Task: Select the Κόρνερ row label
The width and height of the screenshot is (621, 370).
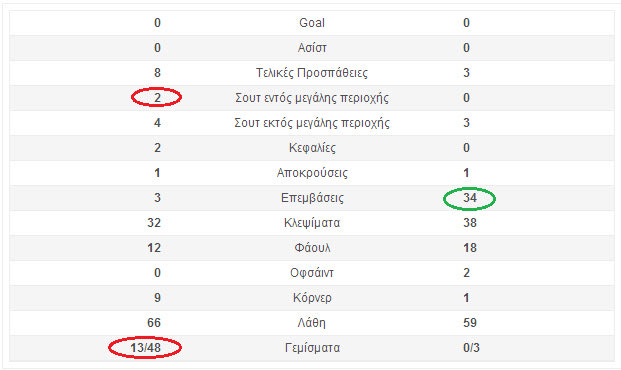Action: tap(312, 298)
